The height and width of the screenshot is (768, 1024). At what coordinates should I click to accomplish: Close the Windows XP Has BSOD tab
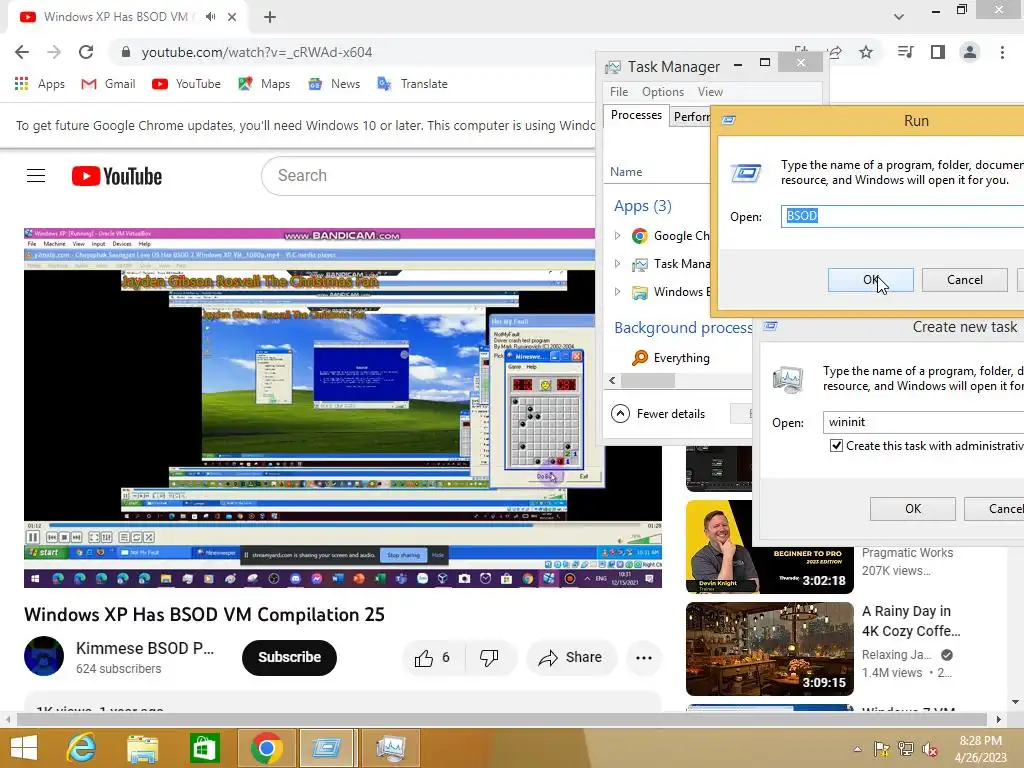click(232, 17)
